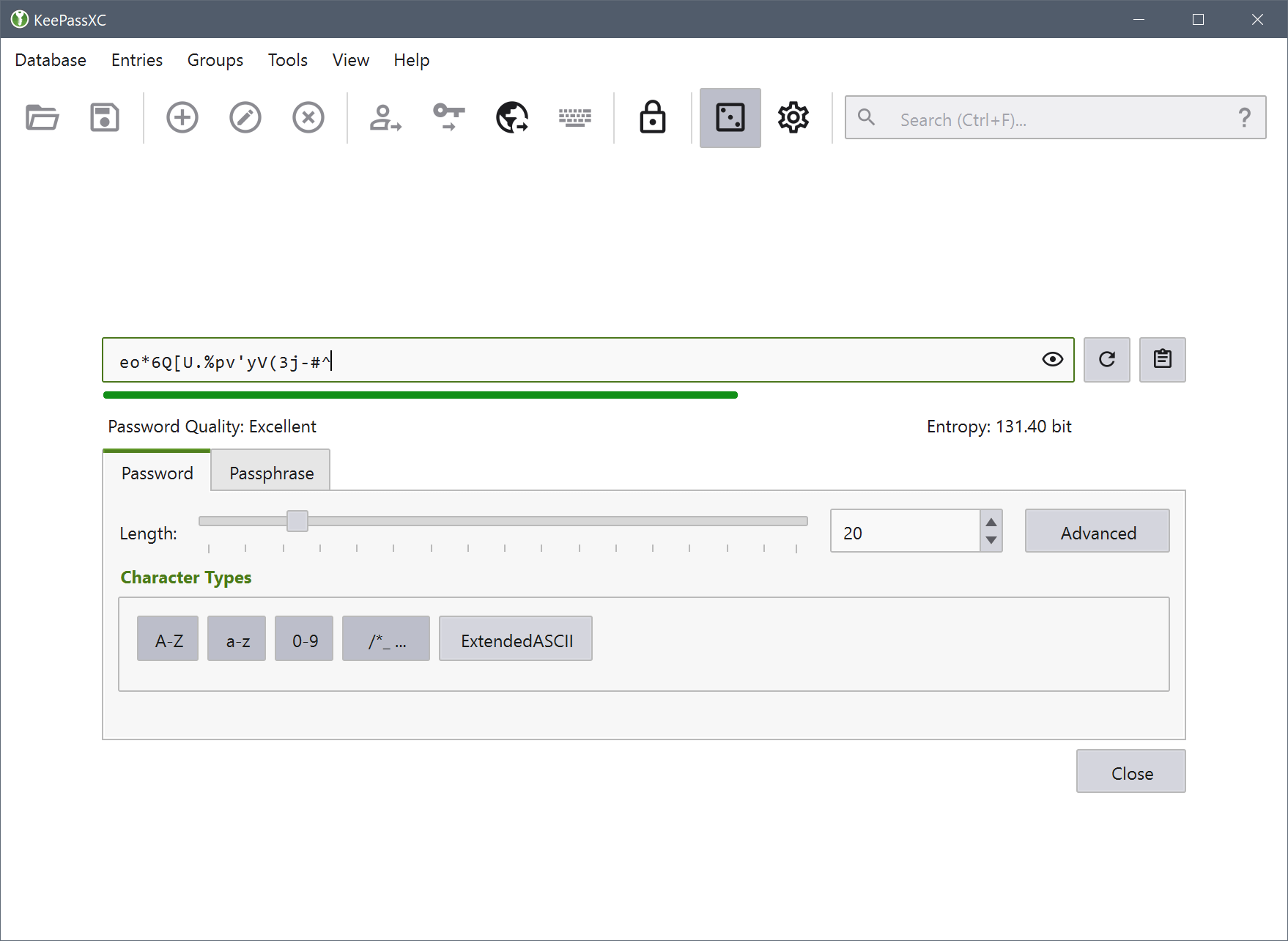
Task: Click the Perform Auto-Type keyboard icon
Action: (x=575, y=117)
